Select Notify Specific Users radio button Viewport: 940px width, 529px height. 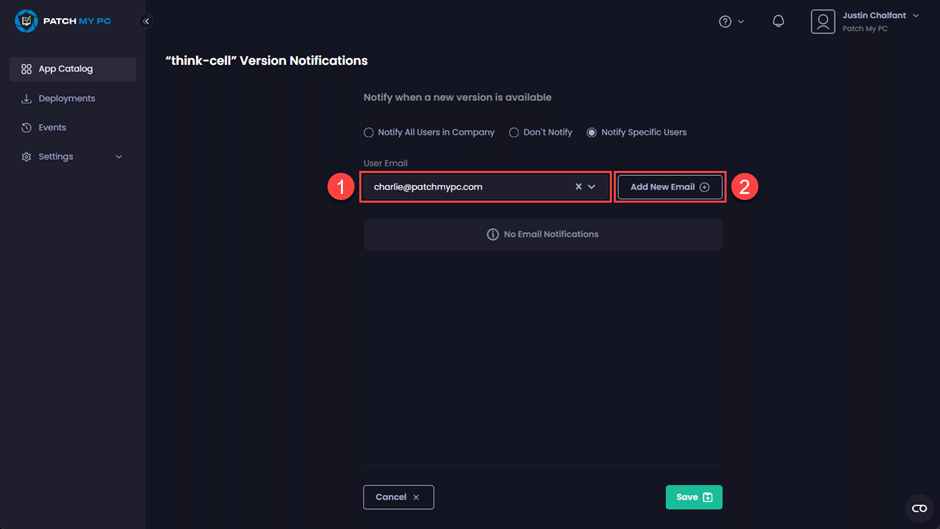pos(592,132)
